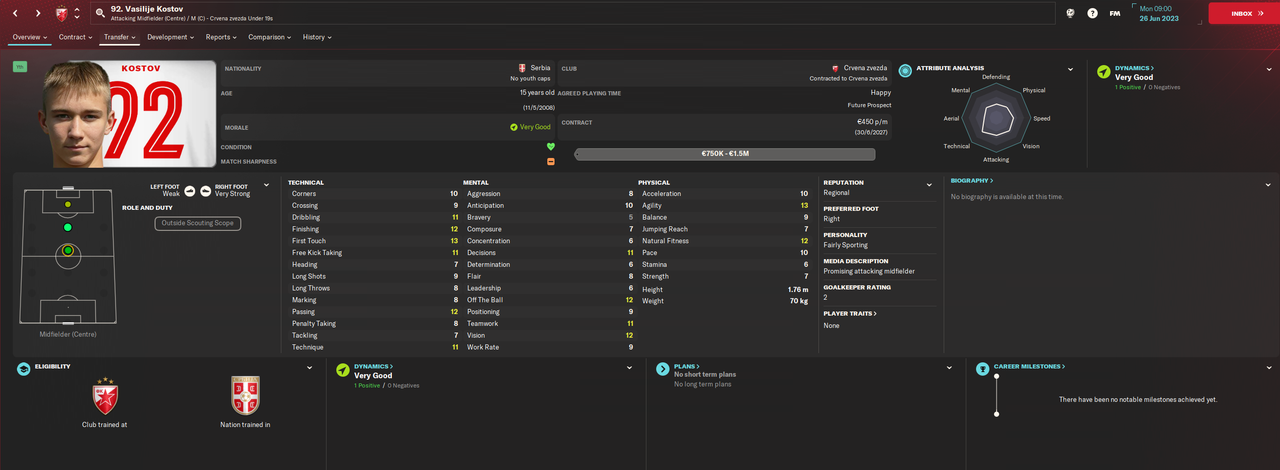Select the striker position dot on pitch
This screenshot has width=1280, height=470.
point(67,204)
